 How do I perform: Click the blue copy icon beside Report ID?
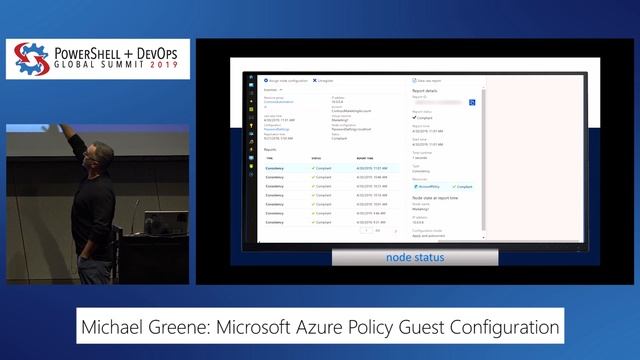[472, 102]
